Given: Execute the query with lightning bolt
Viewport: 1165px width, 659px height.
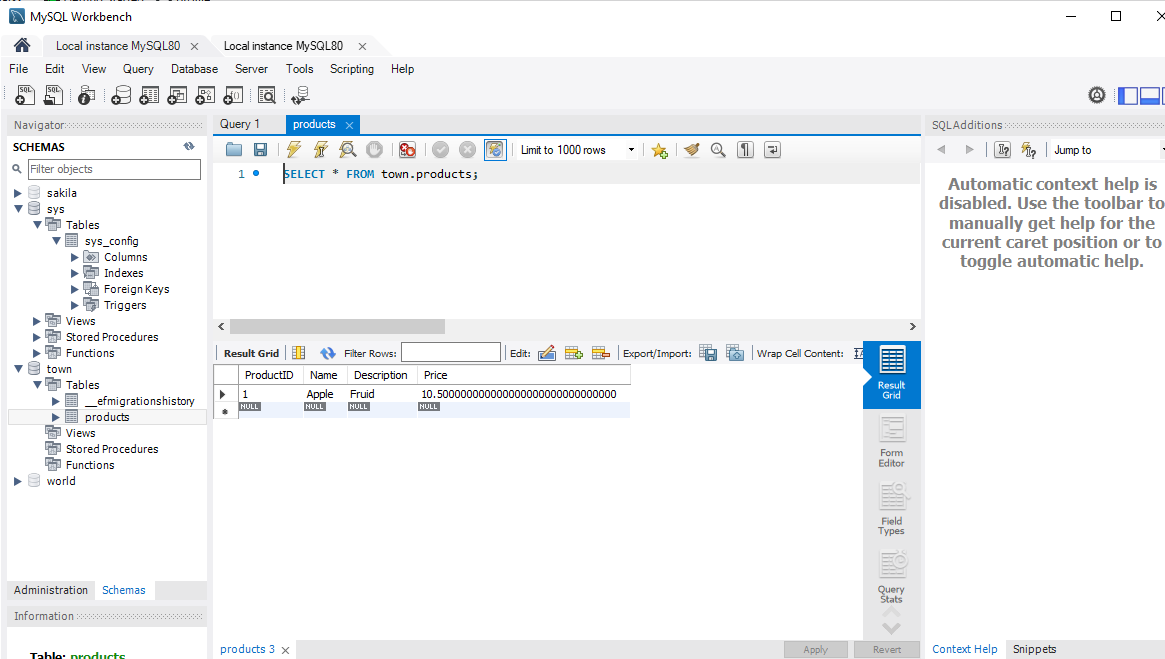Looking at the screenshot, I should (294, 149).
